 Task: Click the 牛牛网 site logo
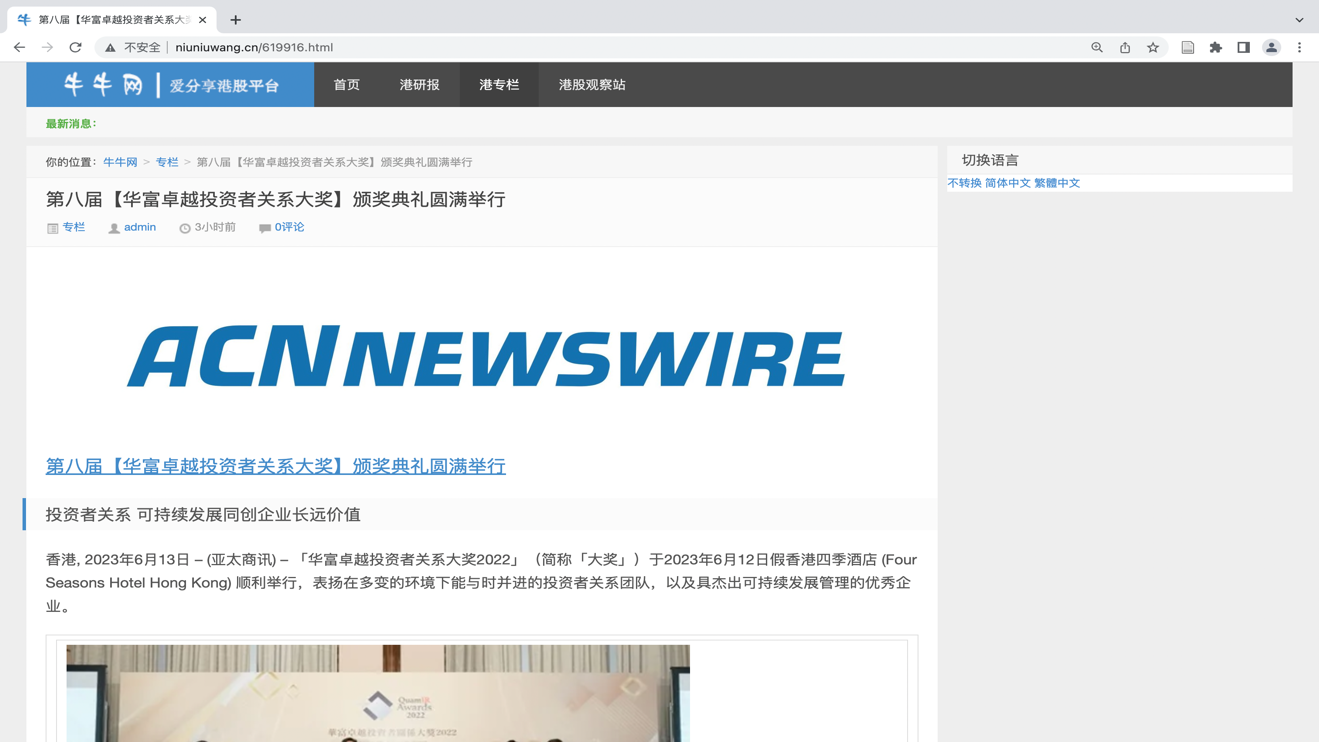click(x=170, y=85)
